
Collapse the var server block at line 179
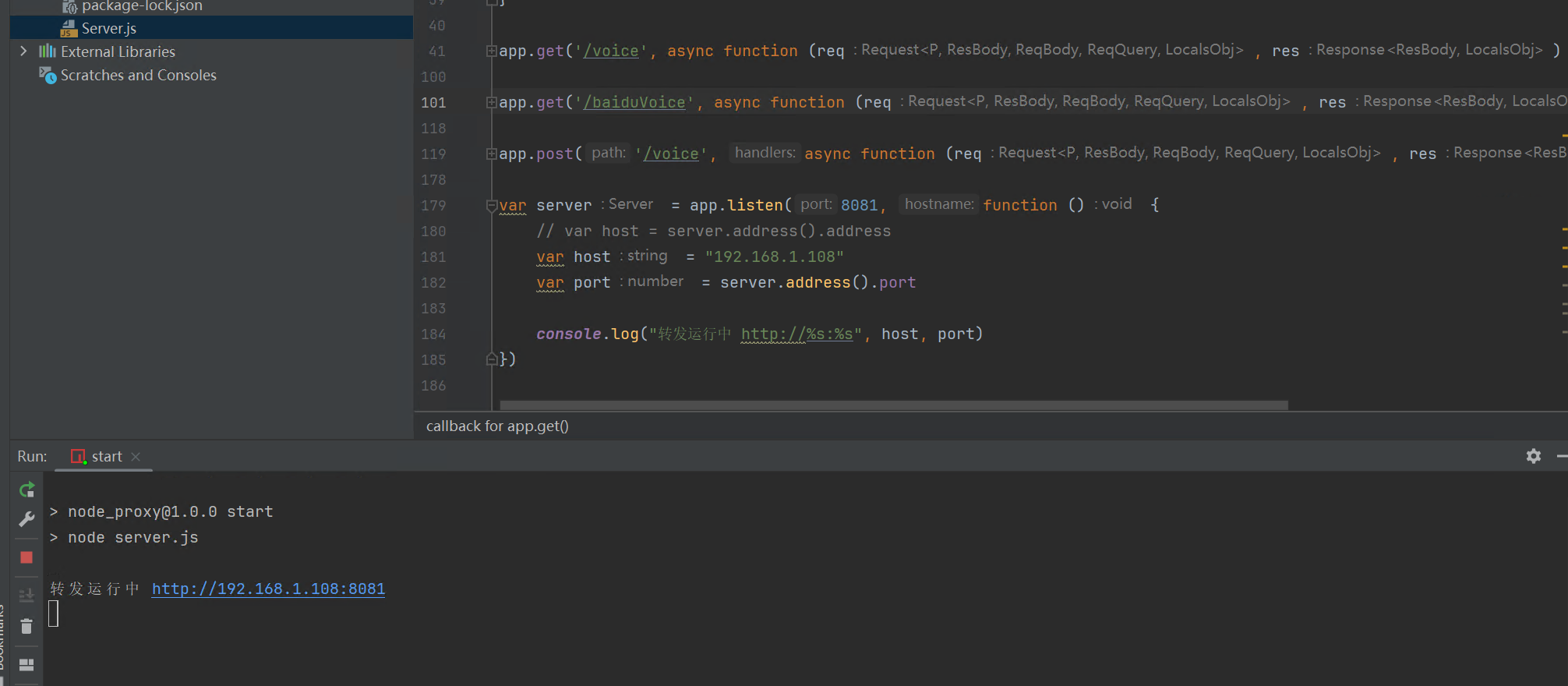click(492, 206)
